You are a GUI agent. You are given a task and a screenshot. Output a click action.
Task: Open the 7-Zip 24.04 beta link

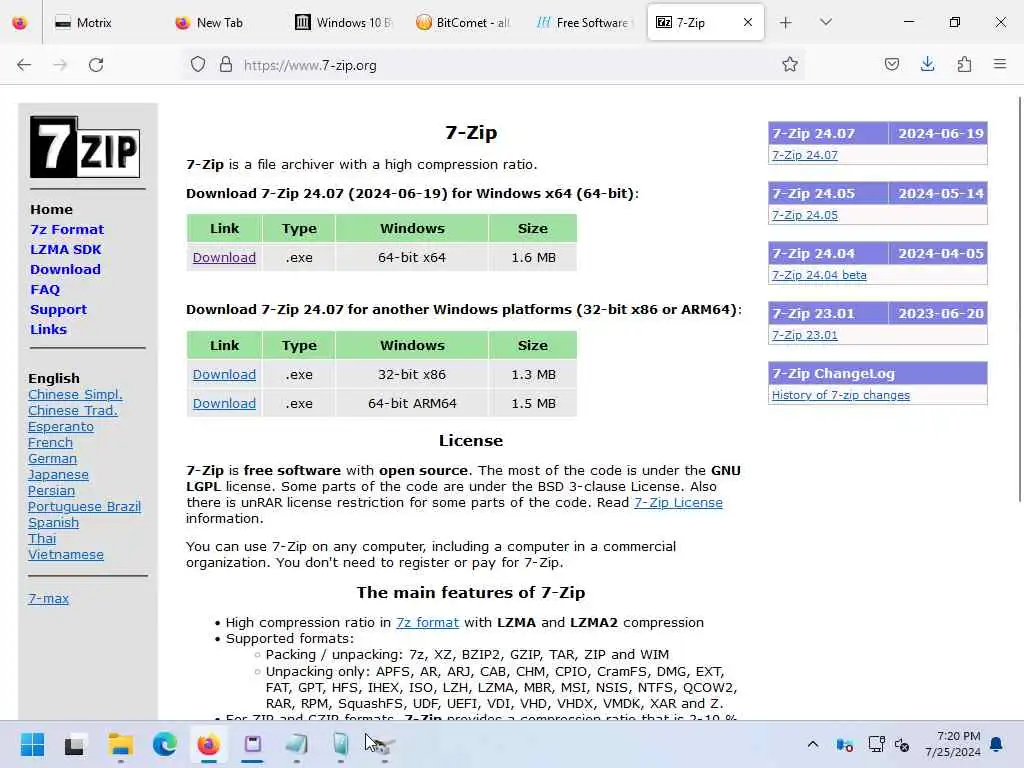(x=819, y=275)
